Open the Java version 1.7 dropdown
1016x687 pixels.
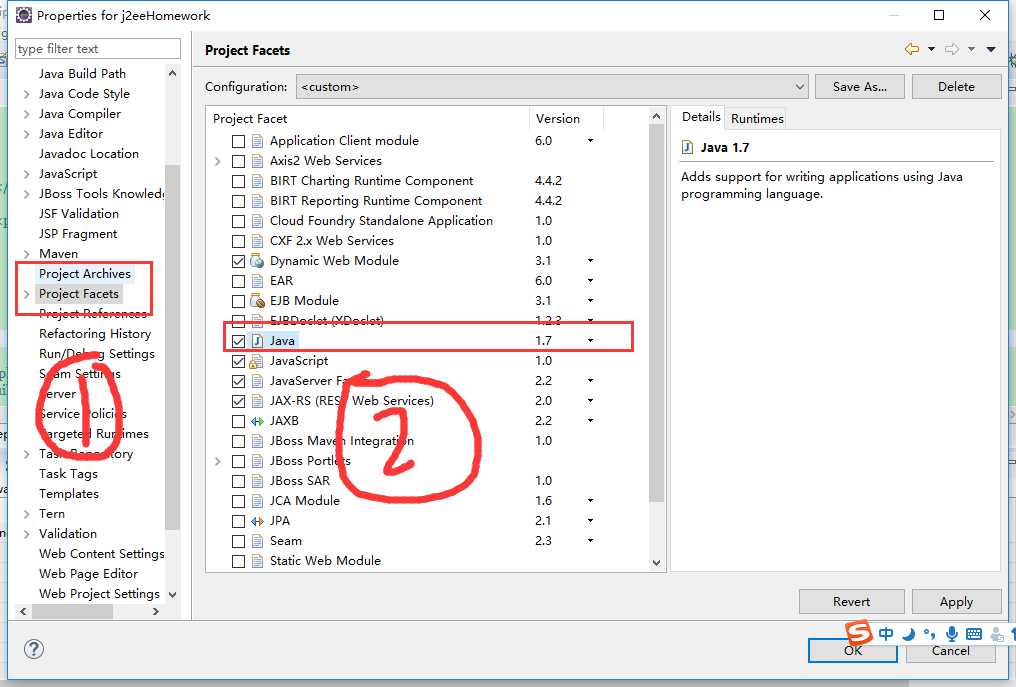coord(590,341)
